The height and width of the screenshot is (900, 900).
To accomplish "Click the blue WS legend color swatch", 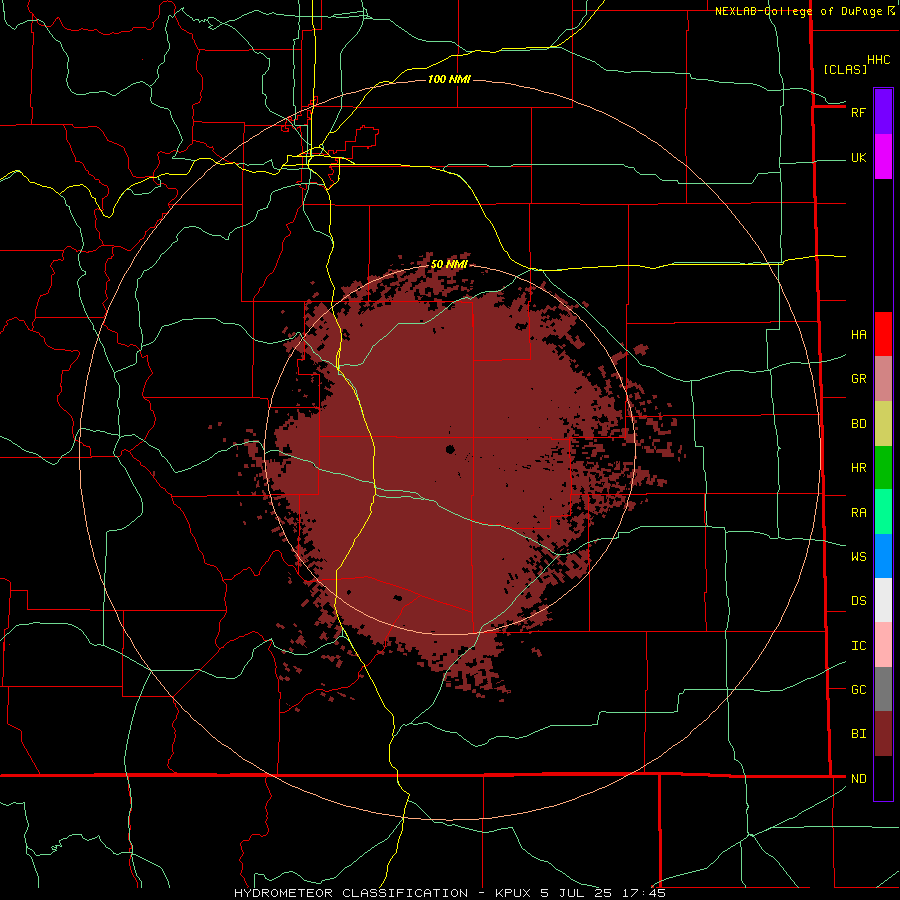I will (x=883, y=556).
